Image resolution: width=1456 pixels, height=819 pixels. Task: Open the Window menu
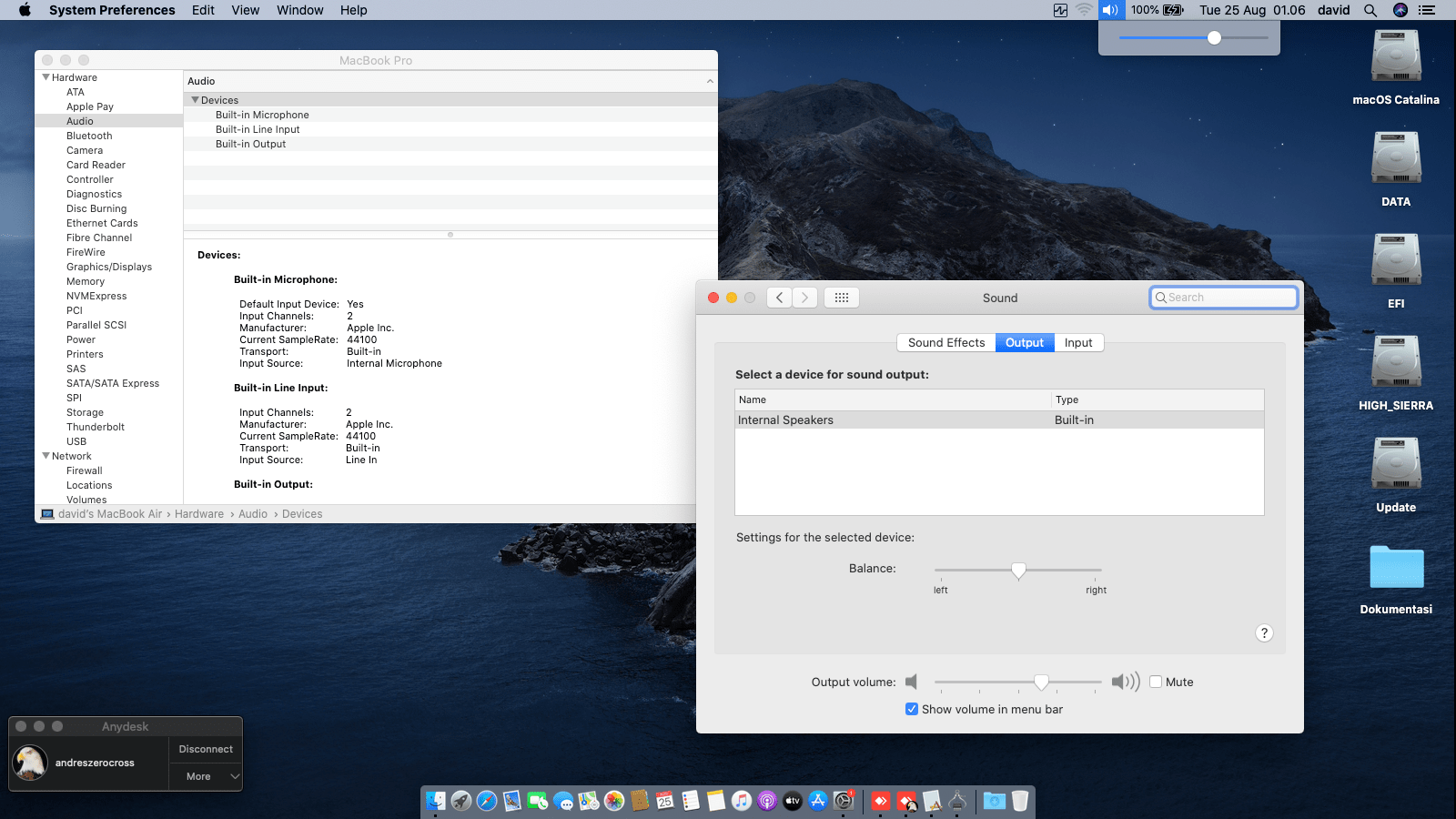(300, 10)
